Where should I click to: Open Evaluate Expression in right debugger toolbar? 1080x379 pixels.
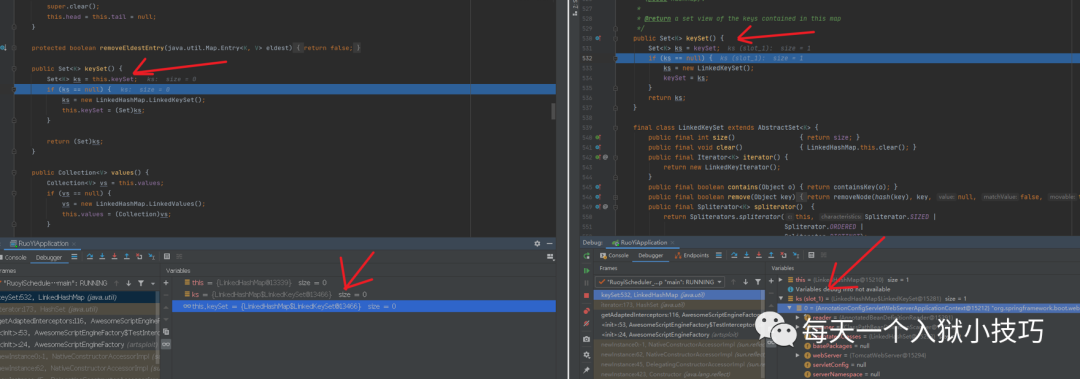click(811, 255)
